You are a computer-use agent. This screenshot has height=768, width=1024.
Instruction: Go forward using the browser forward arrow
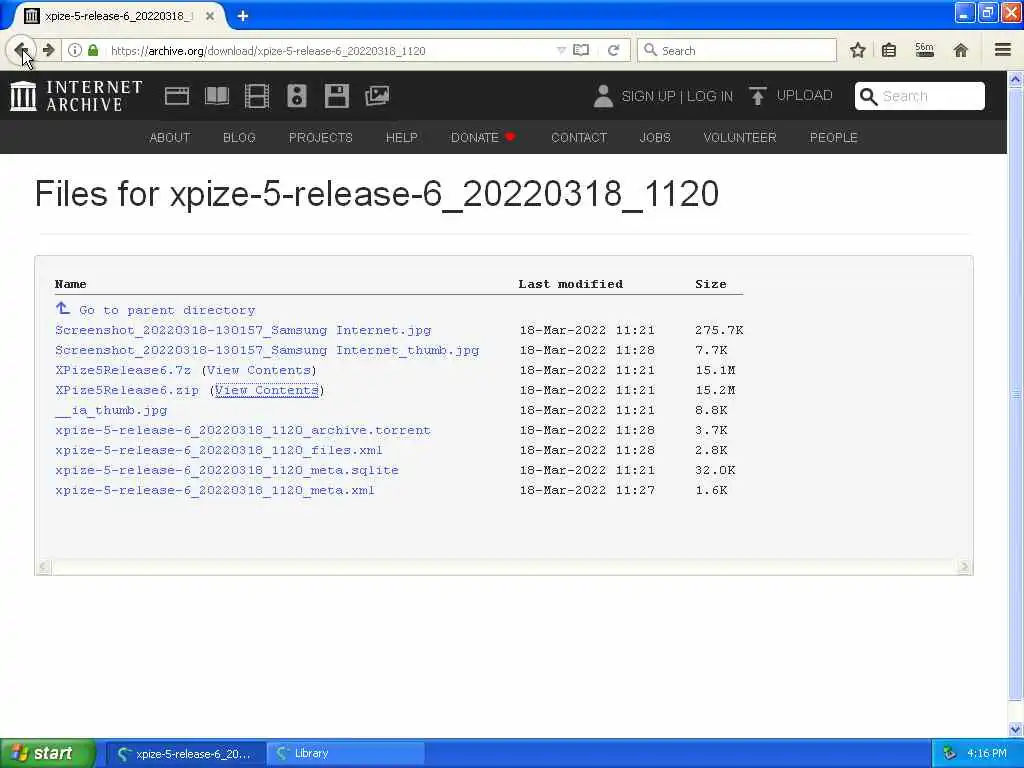tap(48, 50)
